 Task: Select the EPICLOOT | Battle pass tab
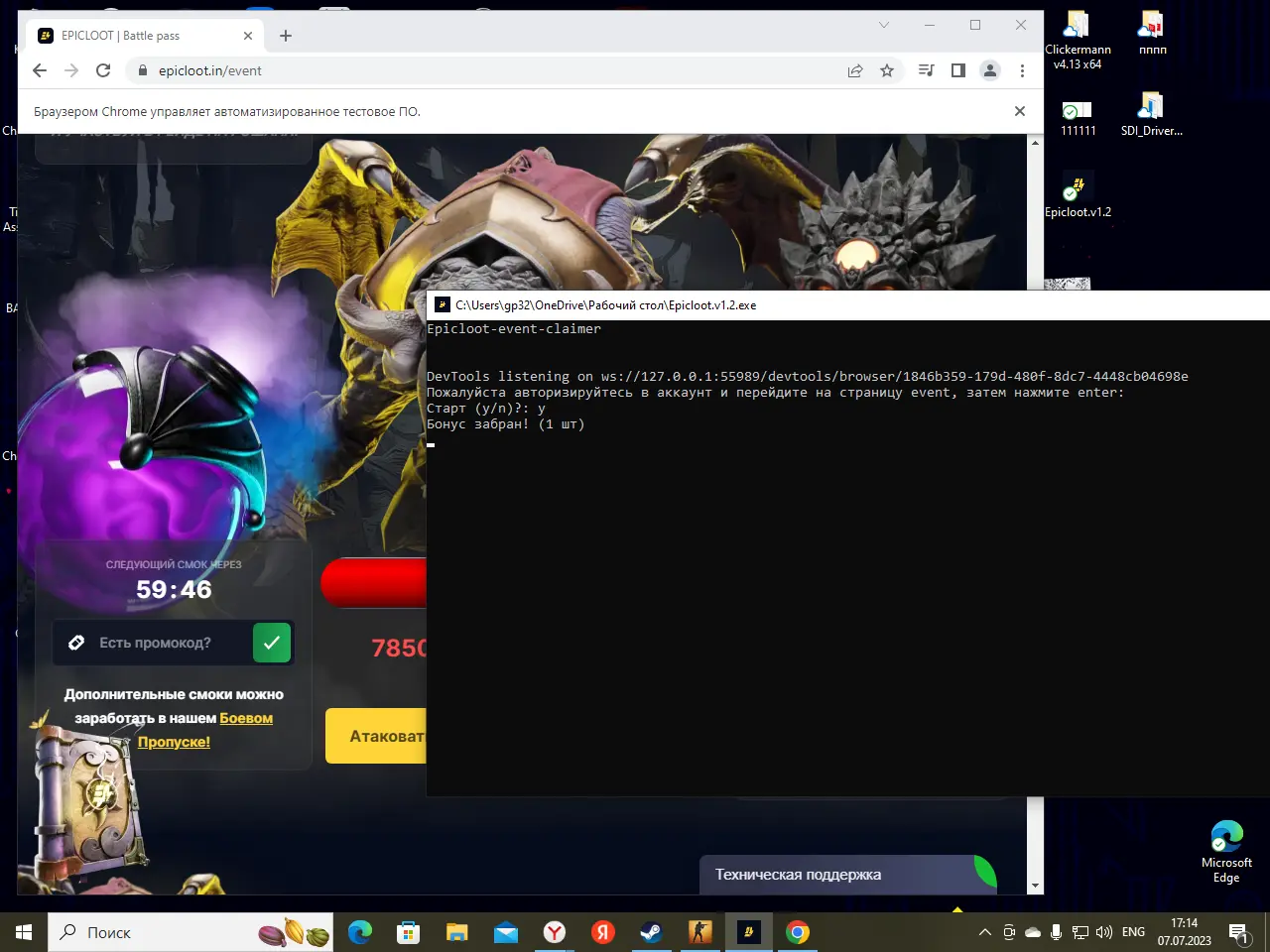[x=145, y=36]
